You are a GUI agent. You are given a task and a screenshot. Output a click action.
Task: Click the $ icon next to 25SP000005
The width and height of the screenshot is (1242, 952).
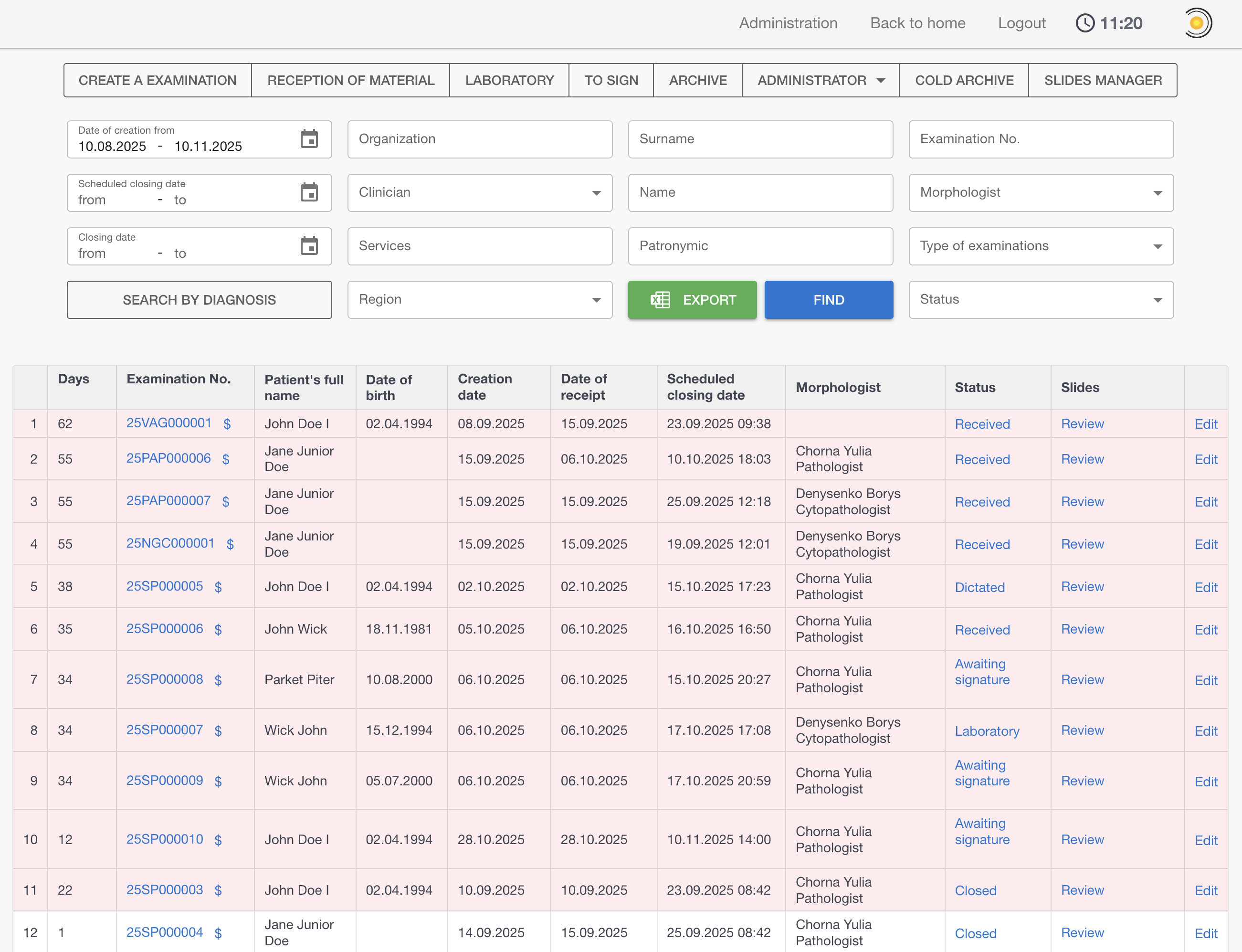pos(218,587)
